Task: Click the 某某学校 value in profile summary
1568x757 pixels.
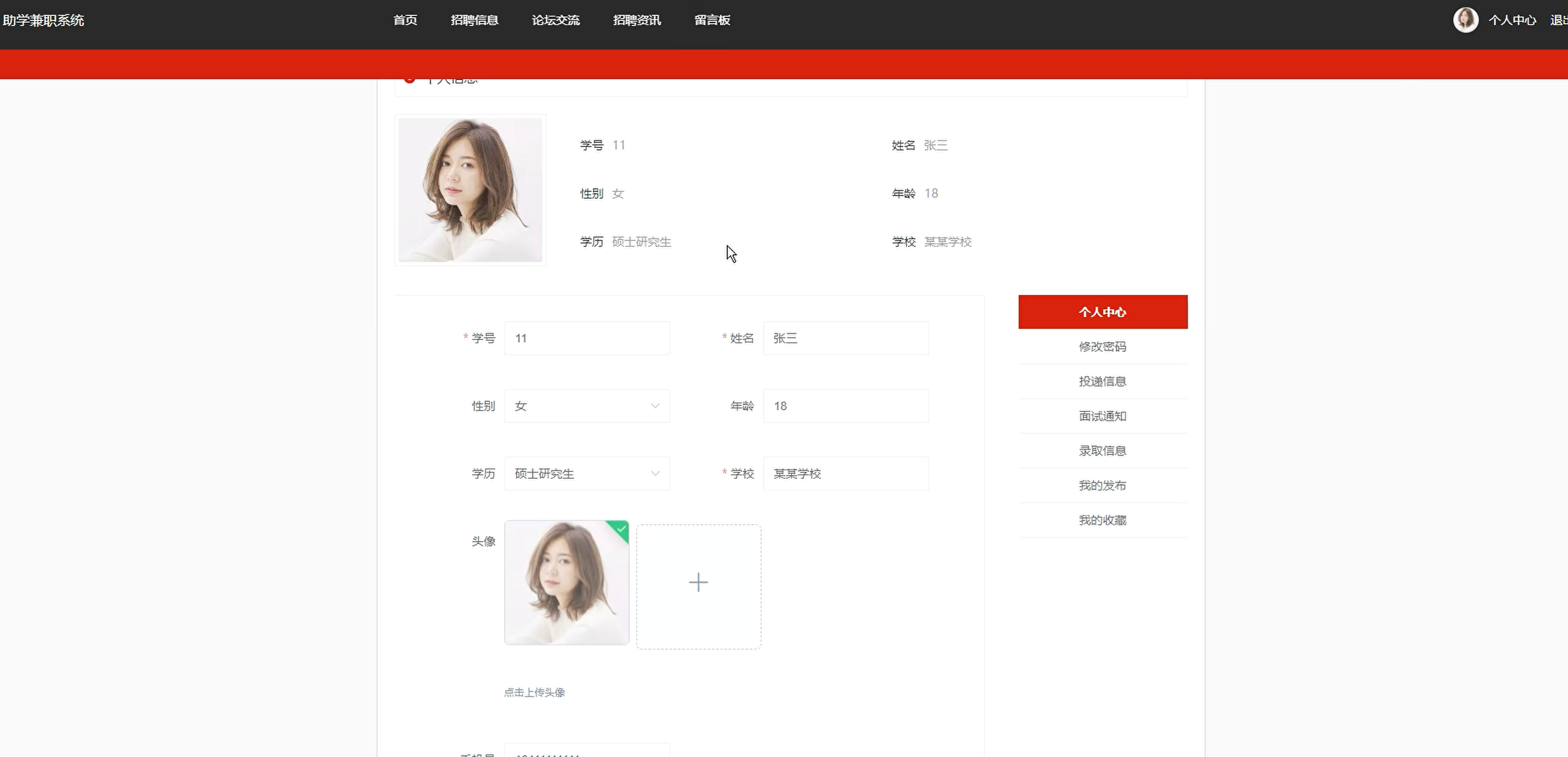Action: pyautogui.click(x=948, y=242)
